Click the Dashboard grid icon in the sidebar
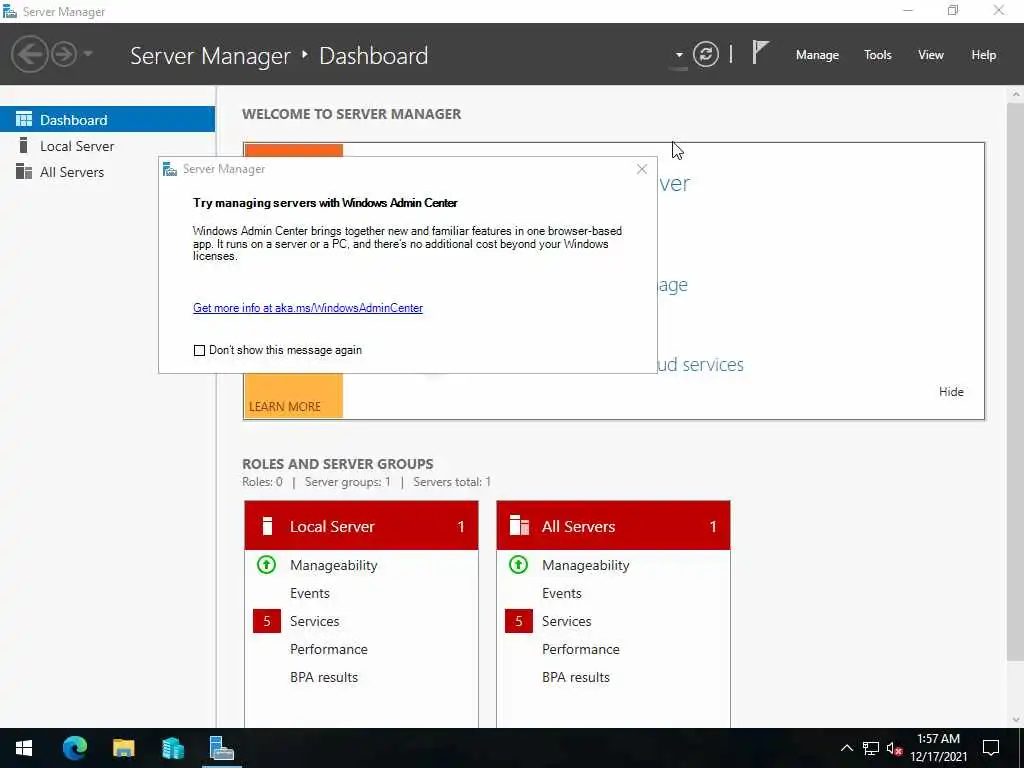 click(24, 119)
